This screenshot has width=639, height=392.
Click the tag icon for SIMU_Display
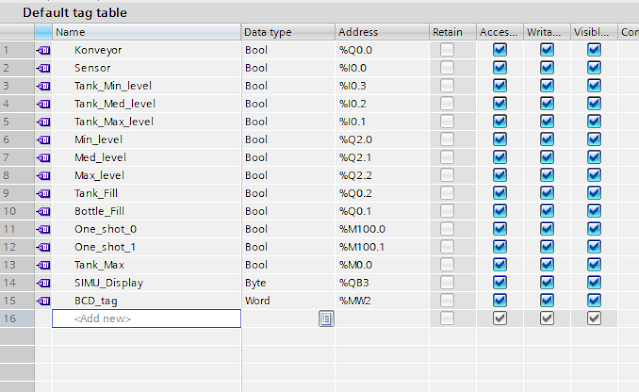(43, 283)
